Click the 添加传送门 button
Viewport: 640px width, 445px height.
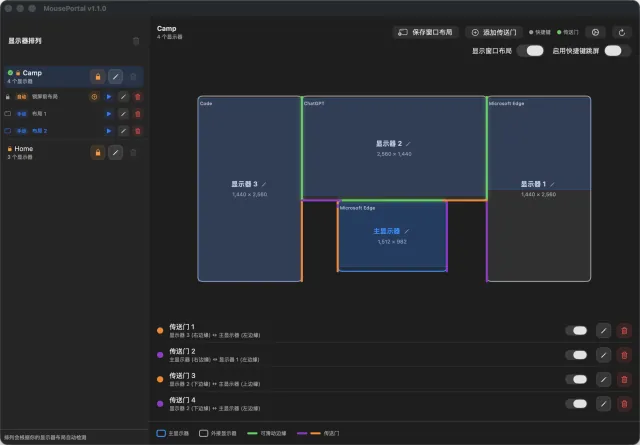click(x=494, y=32)
